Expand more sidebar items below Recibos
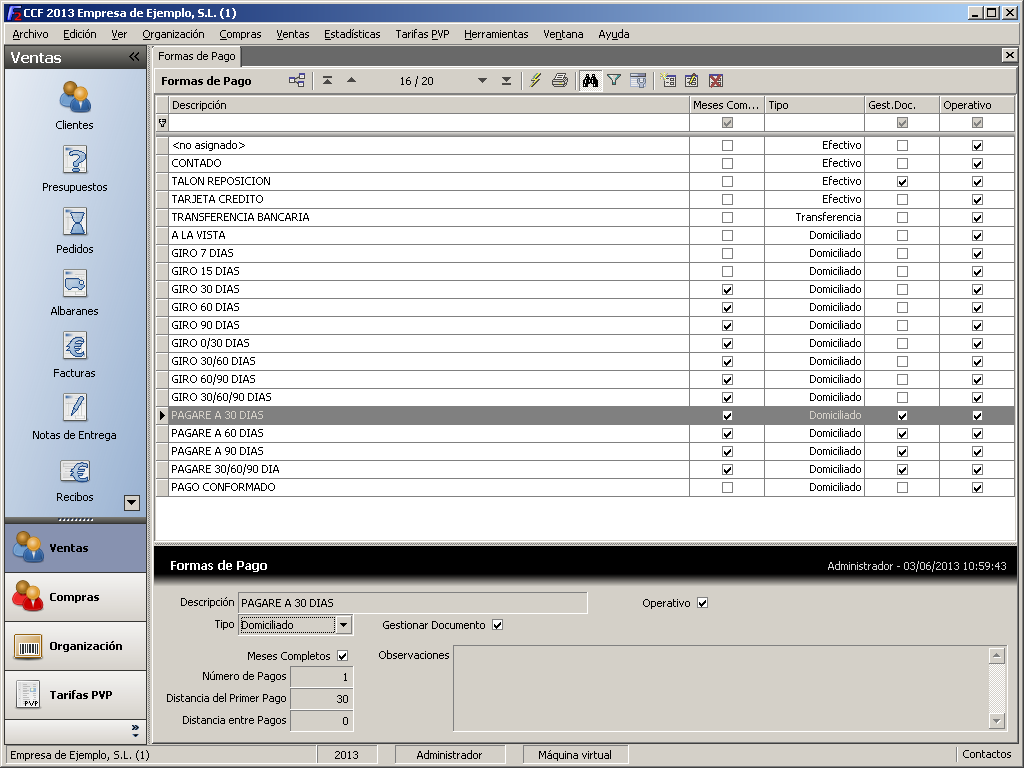The image size is (1024, 768). [x=132, y=502]
